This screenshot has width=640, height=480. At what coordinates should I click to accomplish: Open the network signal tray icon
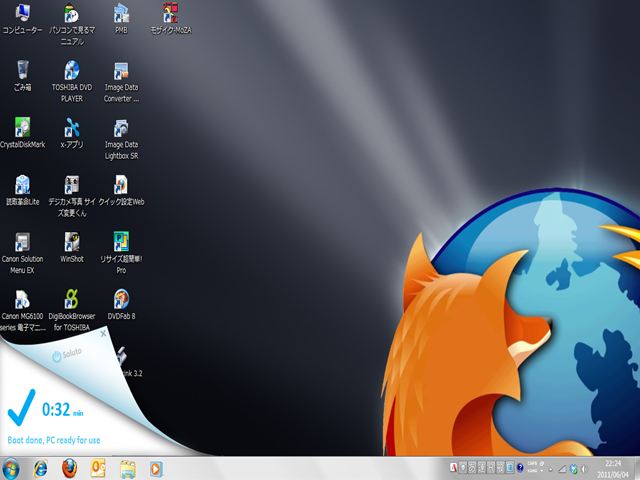click(x=562, y=469)
